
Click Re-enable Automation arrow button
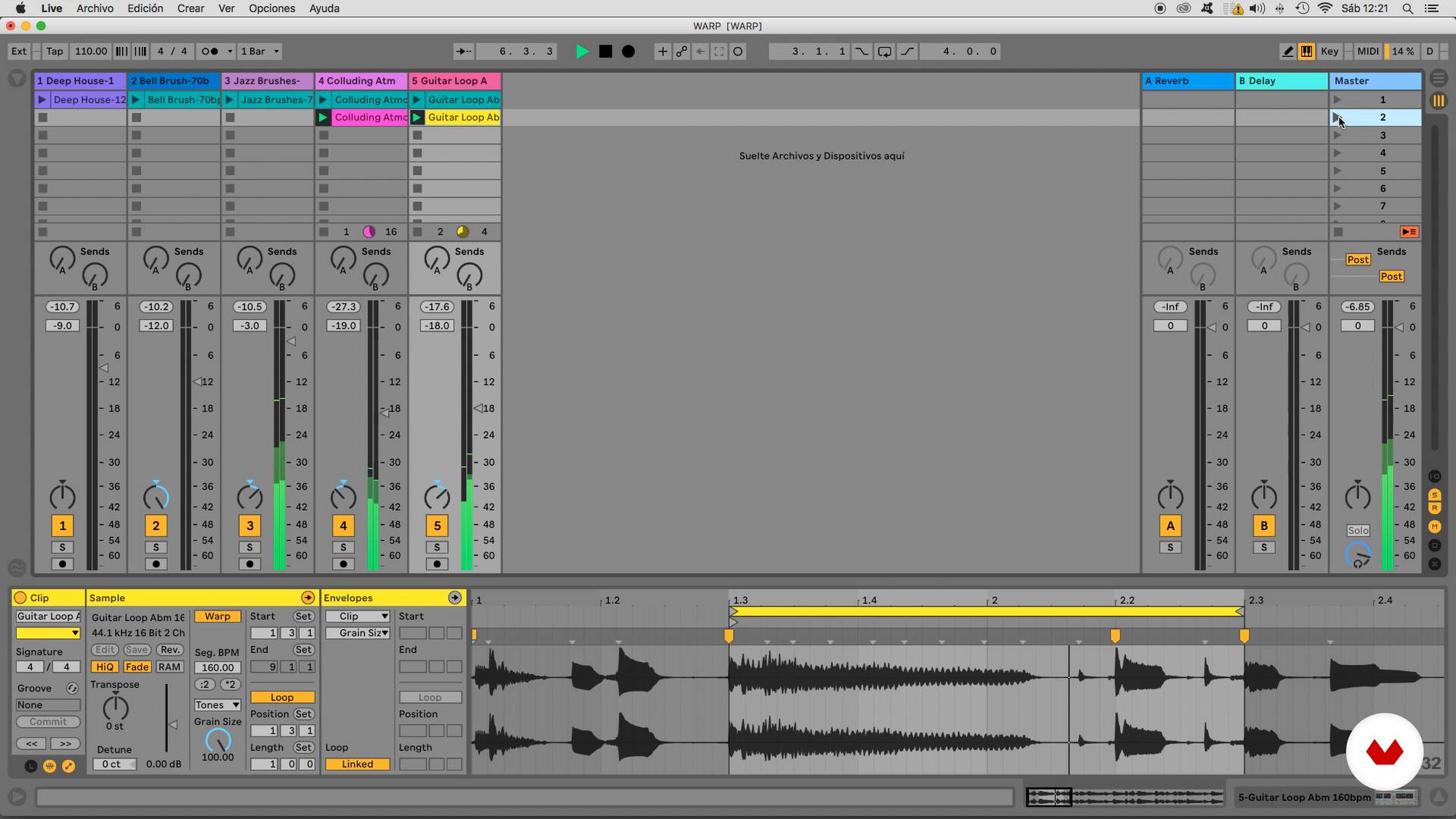700,52
